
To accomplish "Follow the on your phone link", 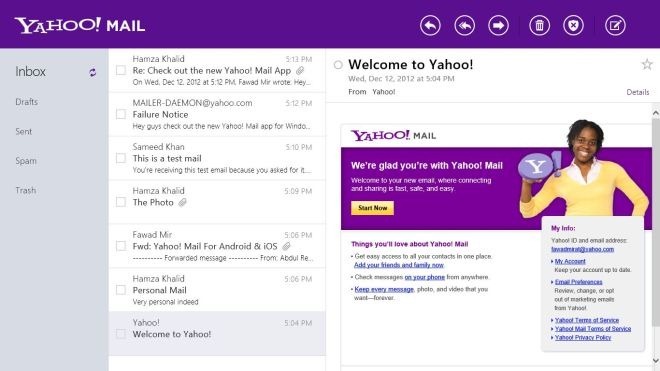I will [424, 277].
